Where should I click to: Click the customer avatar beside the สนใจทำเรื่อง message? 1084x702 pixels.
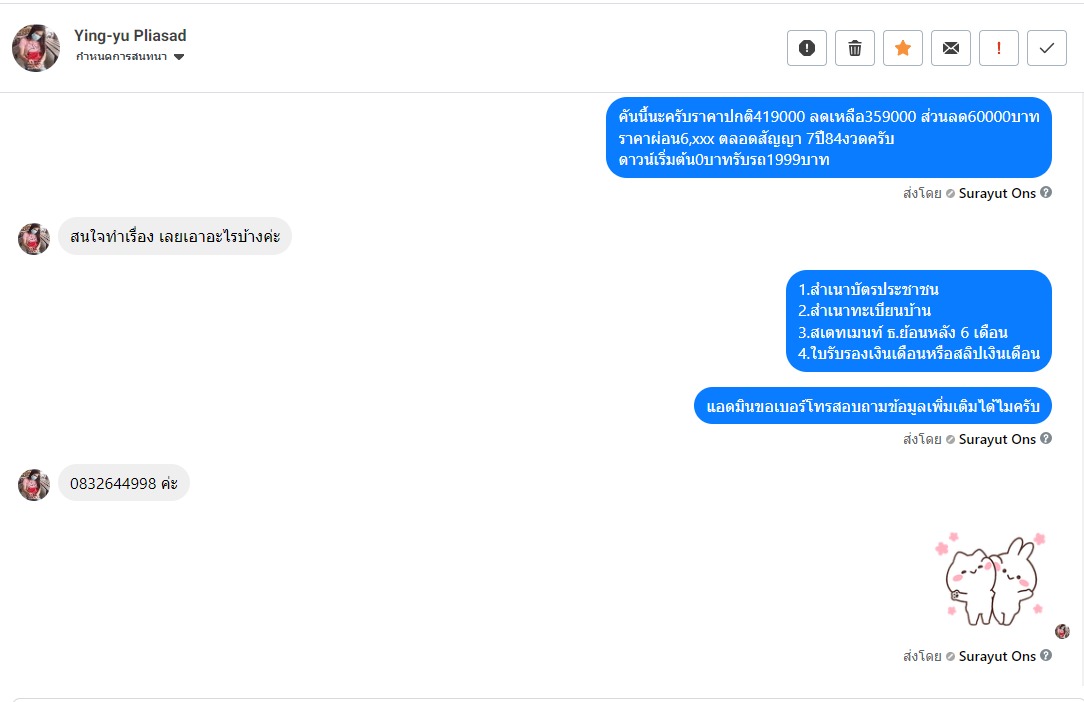pyautogui.click(x=34, y=239)
